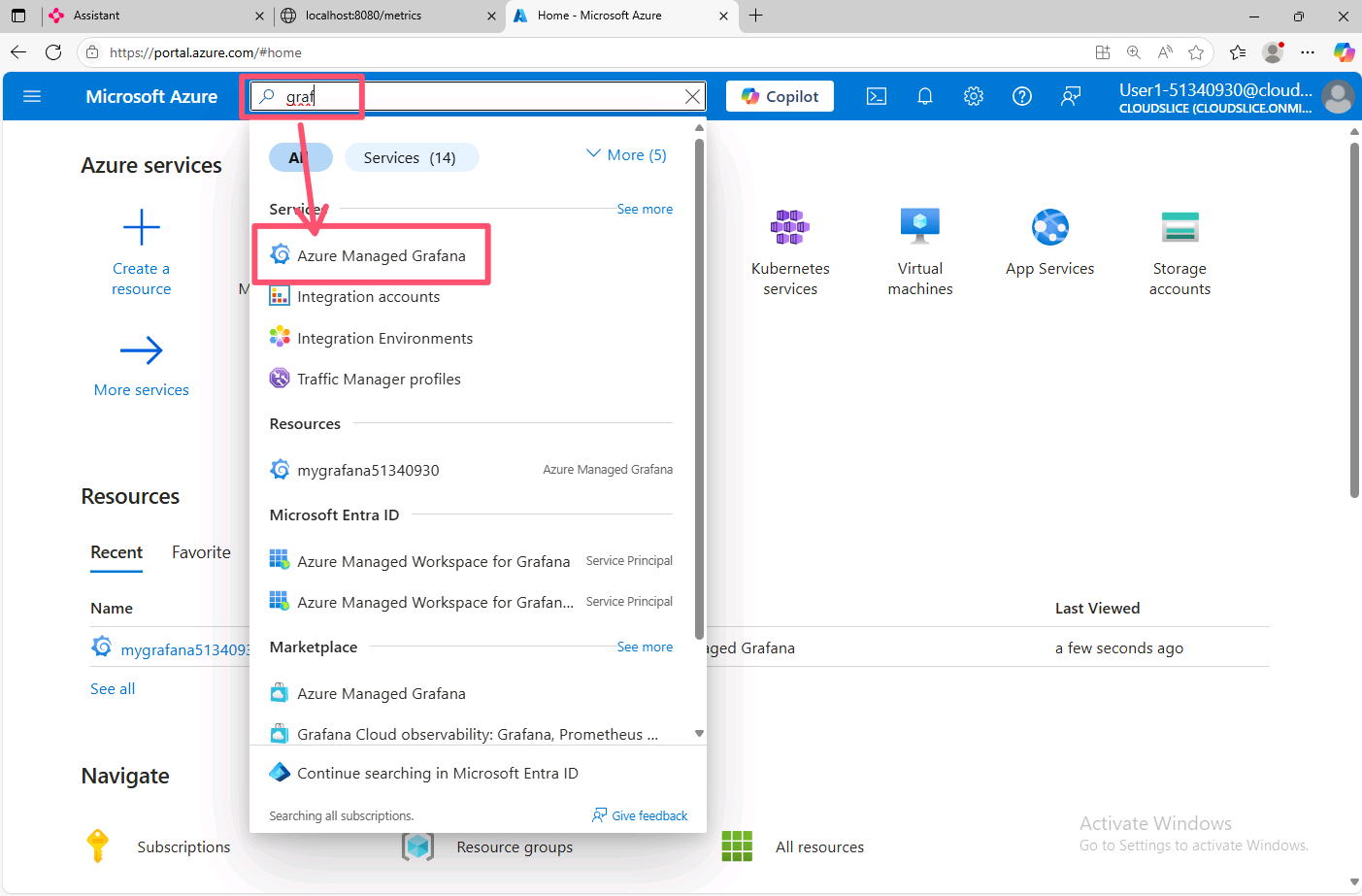This screenshot has height=896, width=1362.
Task: Clear the search box with X
Action: 692,96
